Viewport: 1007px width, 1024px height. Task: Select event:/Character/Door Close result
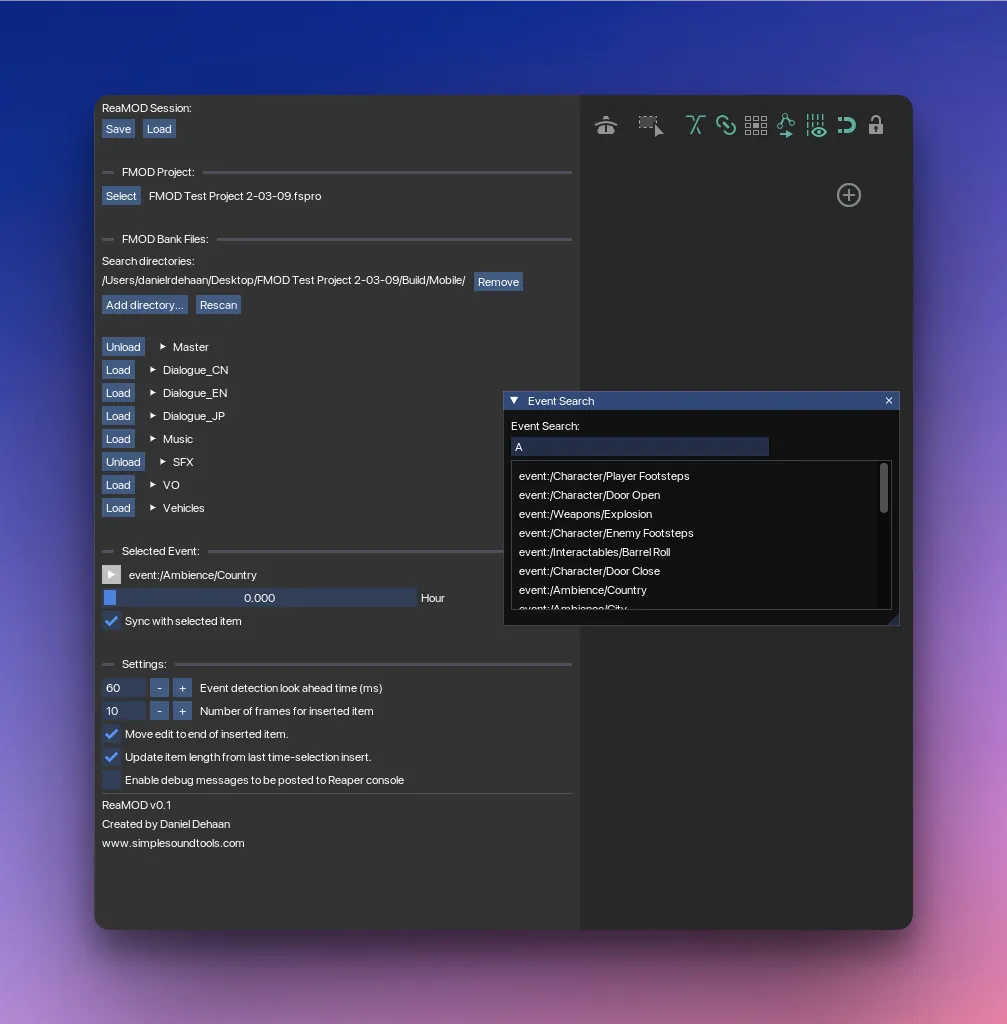pos(589,571)
